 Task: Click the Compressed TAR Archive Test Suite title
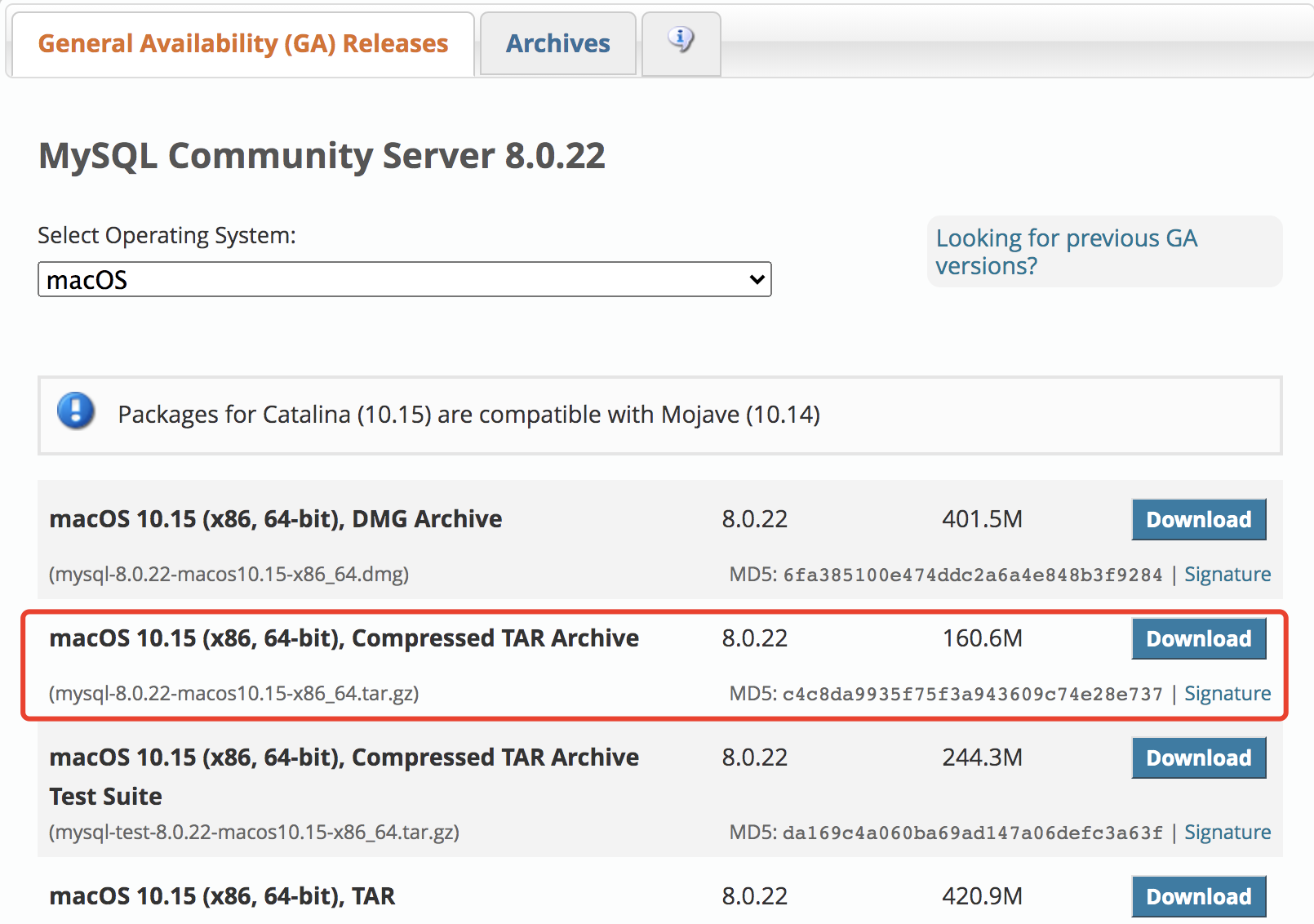[x=344, y=776]
